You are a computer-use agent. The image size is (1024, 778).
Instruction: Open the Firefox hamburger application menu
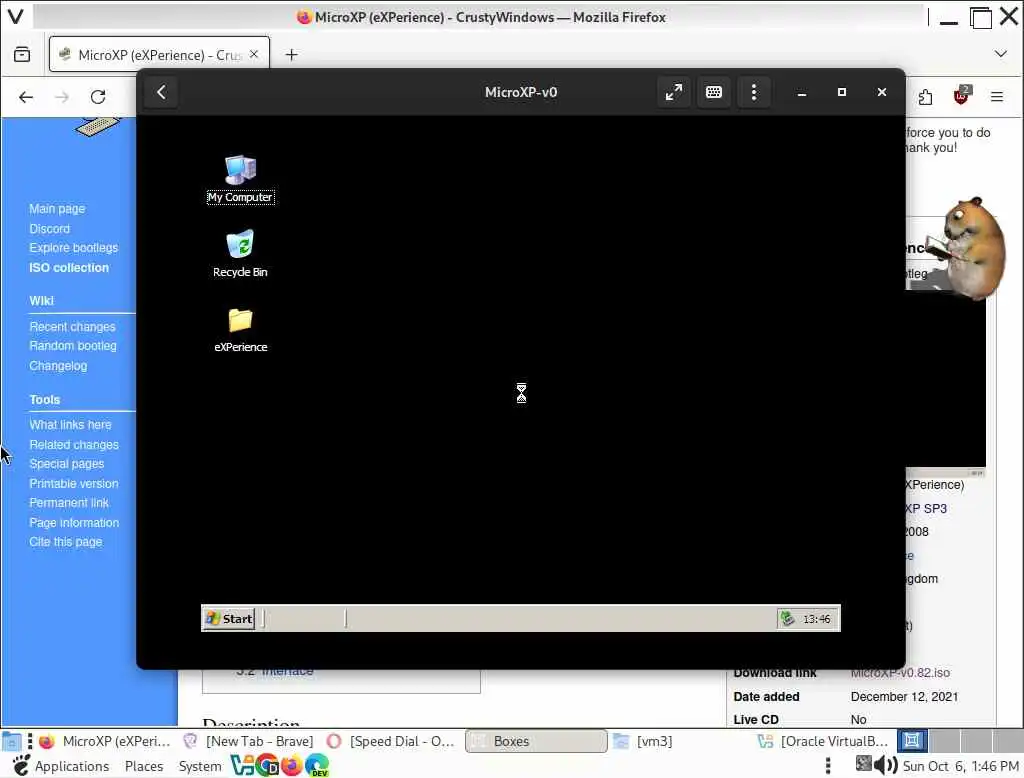click(997, 97)
